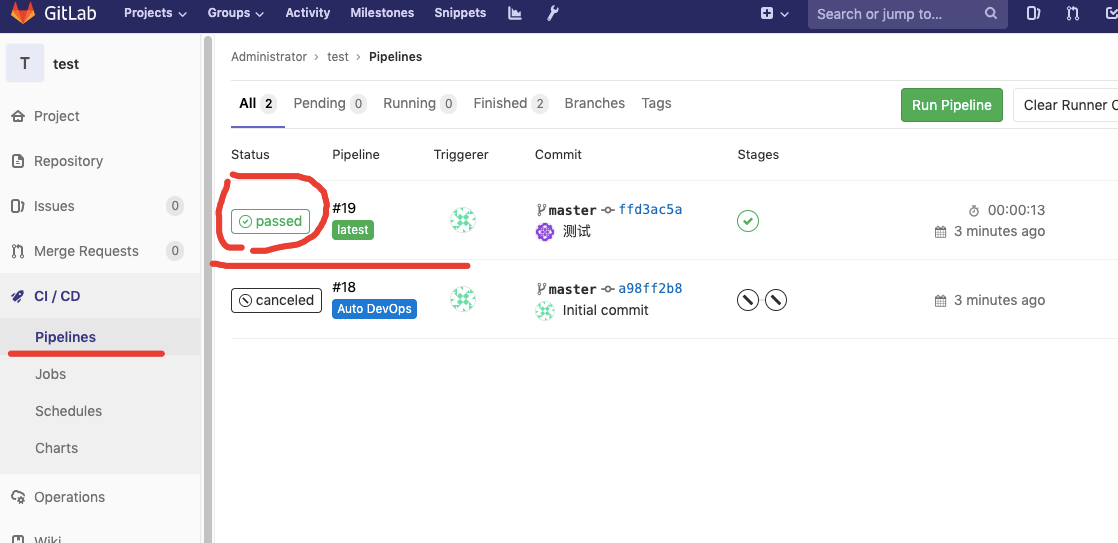1118x543 pixels.
Task: Expand the Projects dropdown menu
Action: (x=155, y=14)
